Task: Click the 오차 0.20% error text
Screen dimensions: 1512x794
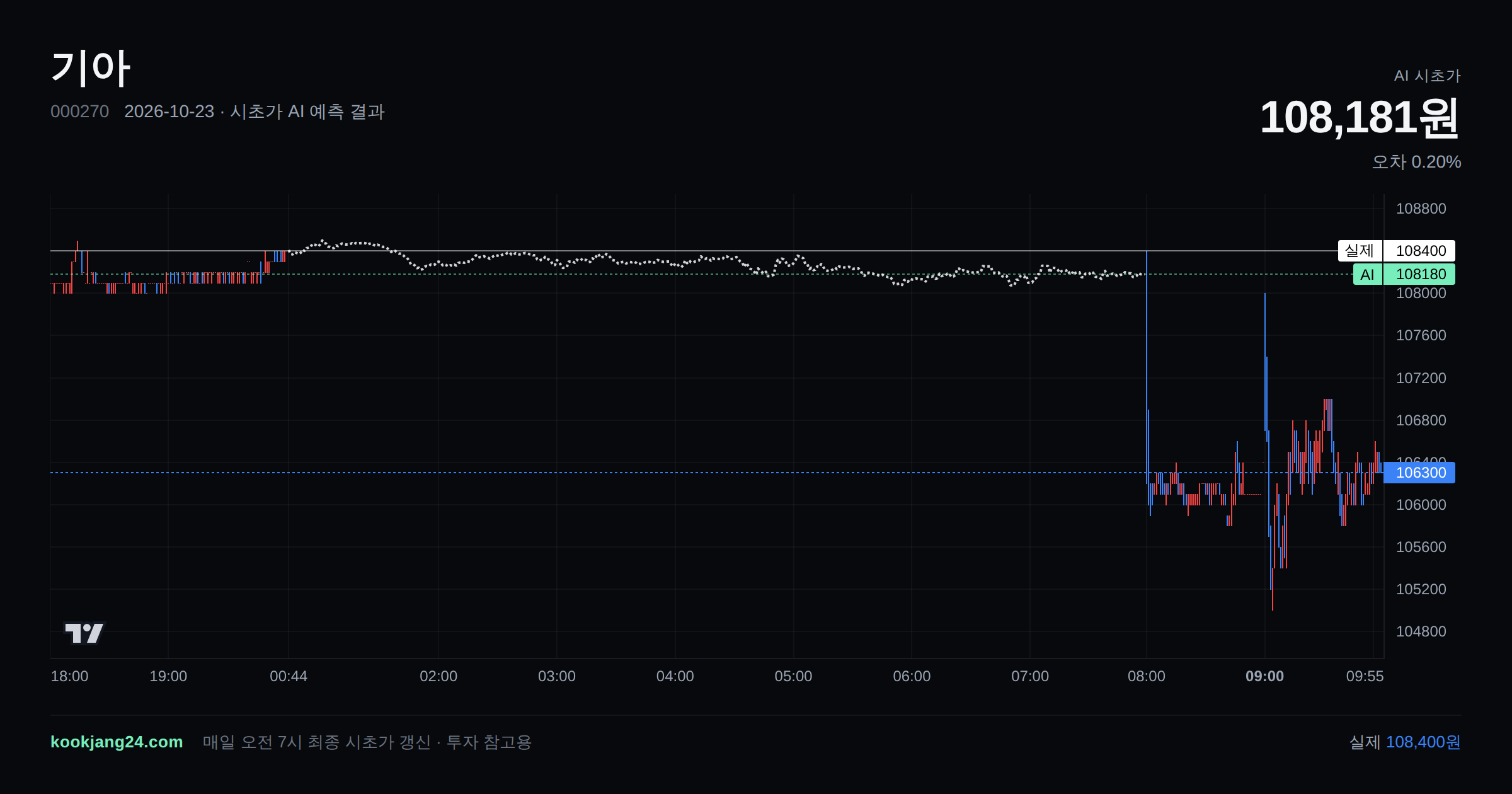Action: pyautogui.click(x=1416, y=162)
